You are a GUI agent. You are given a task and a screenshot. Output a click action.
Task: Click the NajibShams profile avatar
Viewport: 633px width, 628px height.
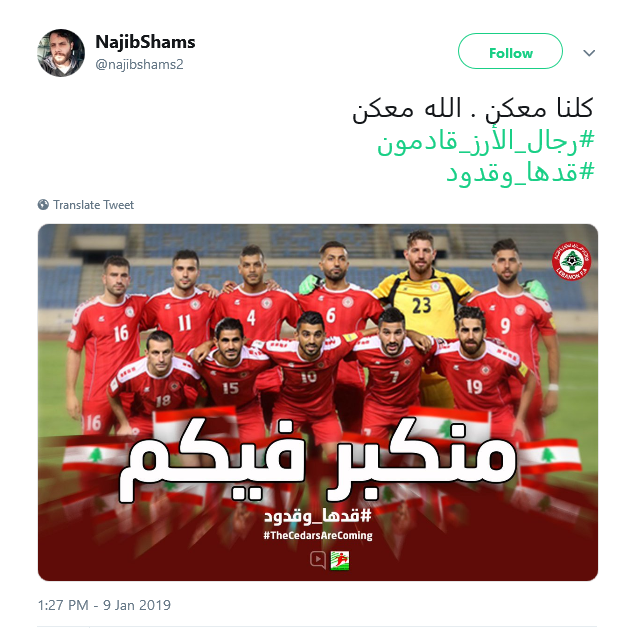[x=61, y=53]
